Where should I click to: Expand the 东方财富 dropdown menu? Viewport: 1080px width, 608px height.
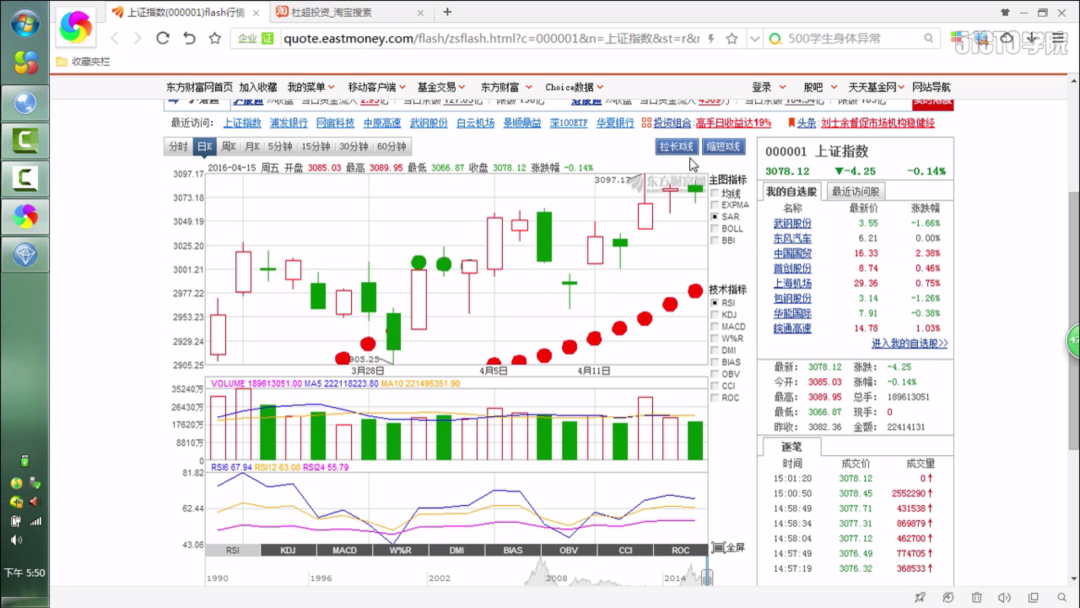[x=506, y=87]
